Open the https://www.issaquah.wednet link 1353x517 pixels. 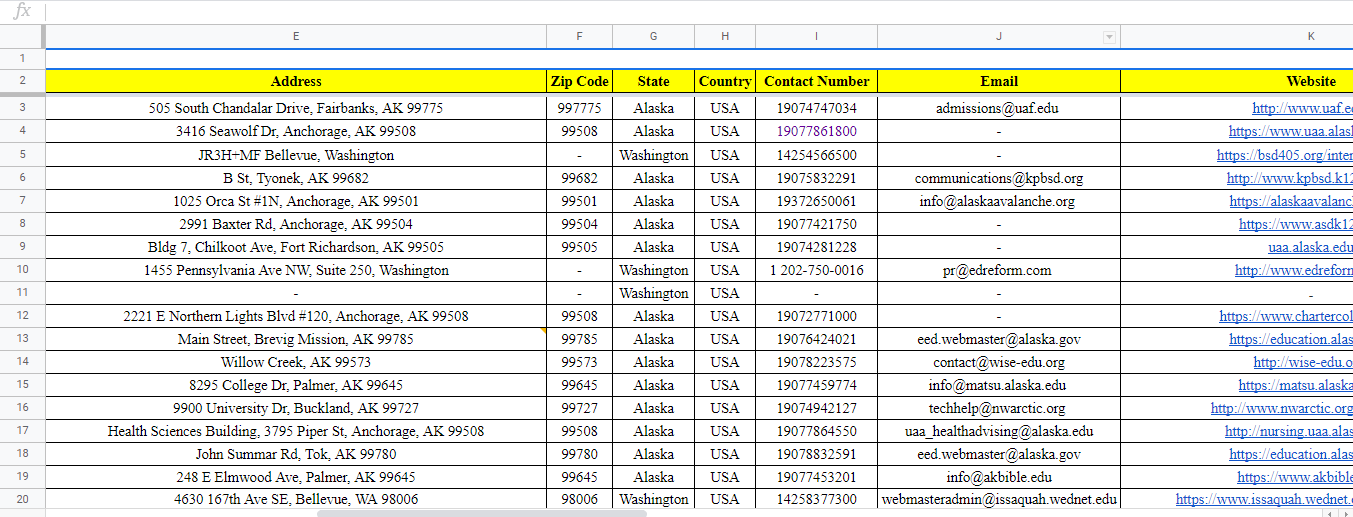click(x=1264, y=499)
